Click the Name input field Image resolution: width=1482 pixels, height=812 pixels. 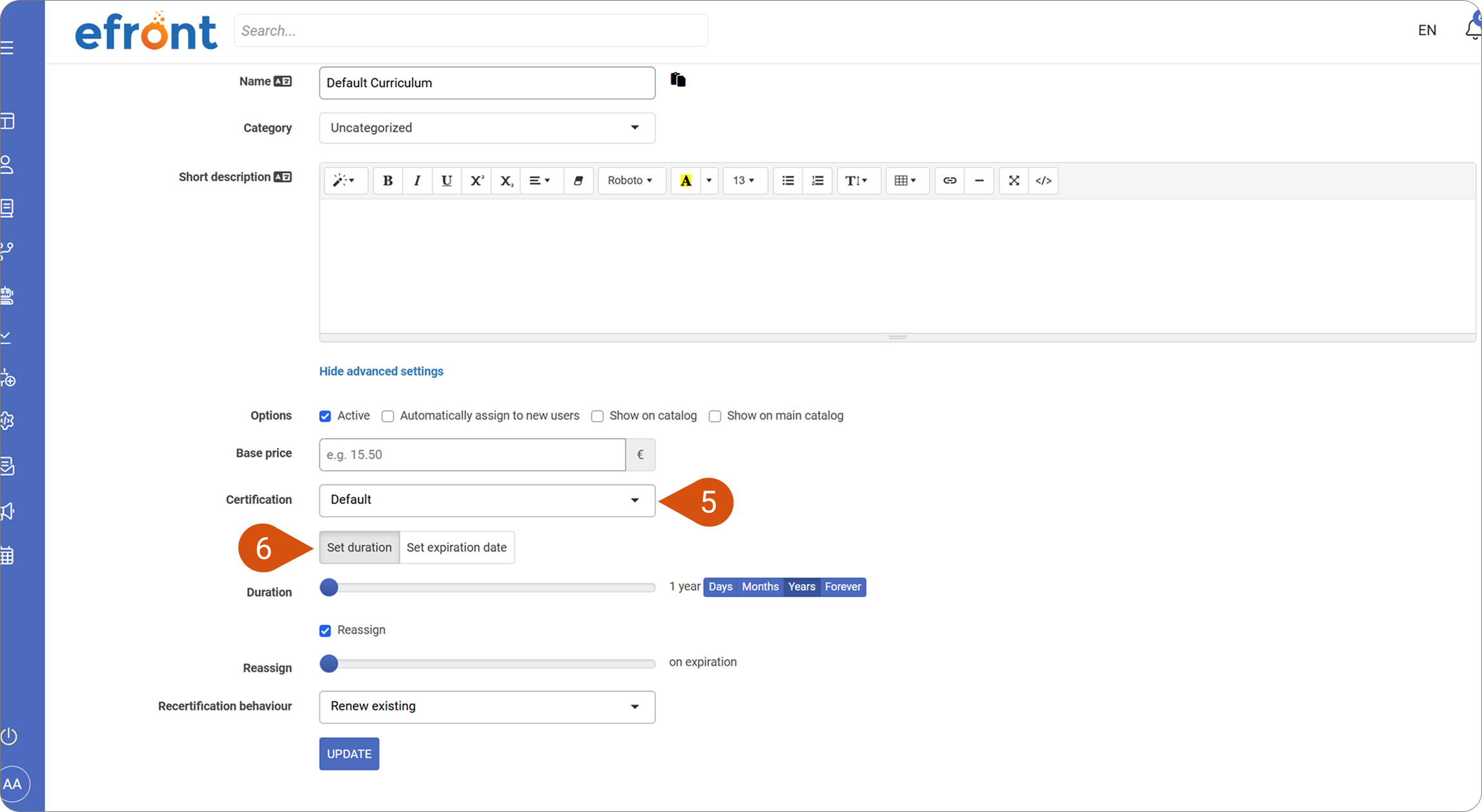pos(487,83)
